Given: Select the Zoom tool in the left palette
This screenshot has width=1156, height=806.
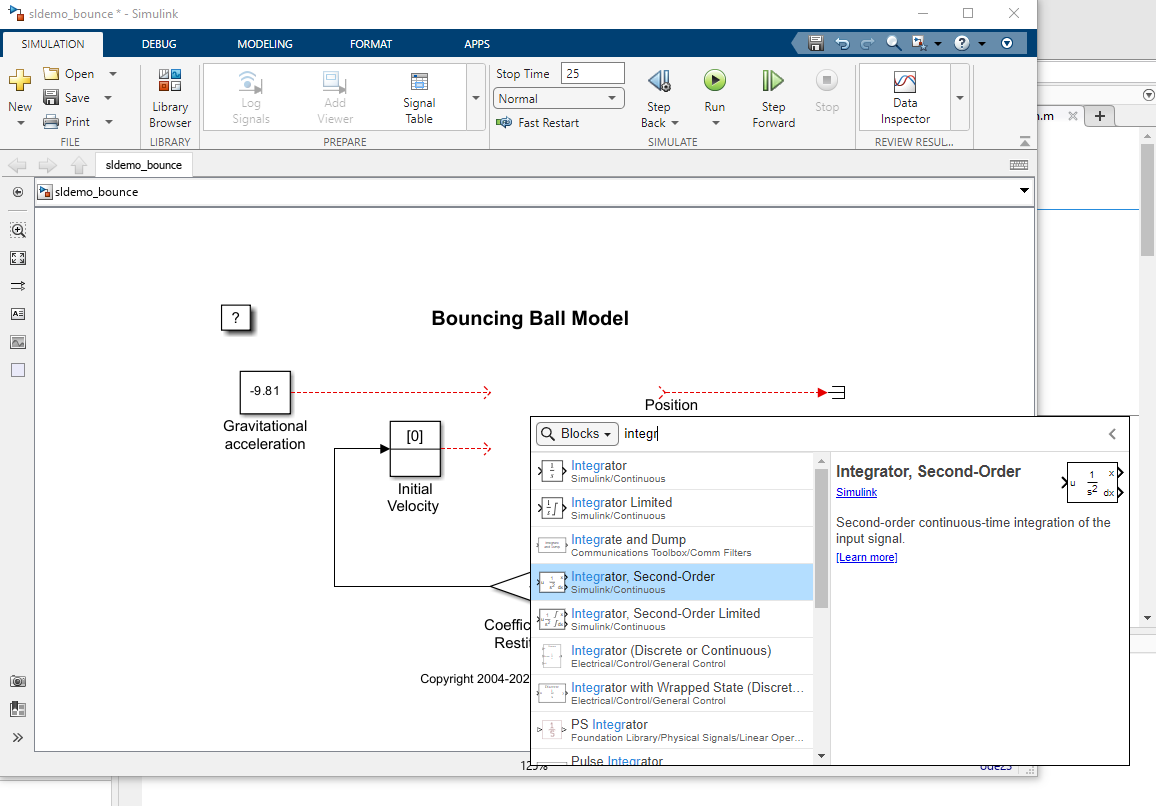Looking at the screenshot, I should click(x=18, y=230).
